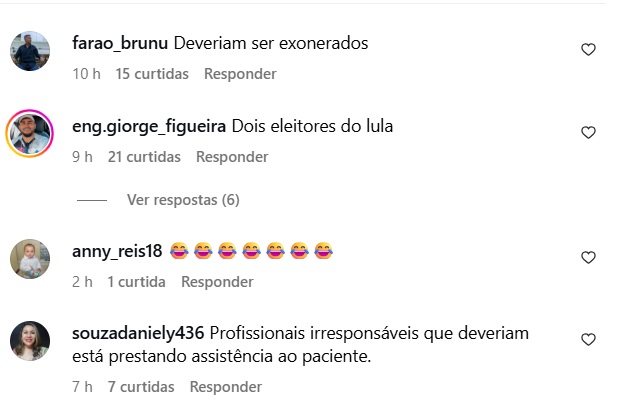The image size is (621, 409).
Task: Open farao_brunu's profile picture
Action: pyautogui.click(x=30, y=51)
